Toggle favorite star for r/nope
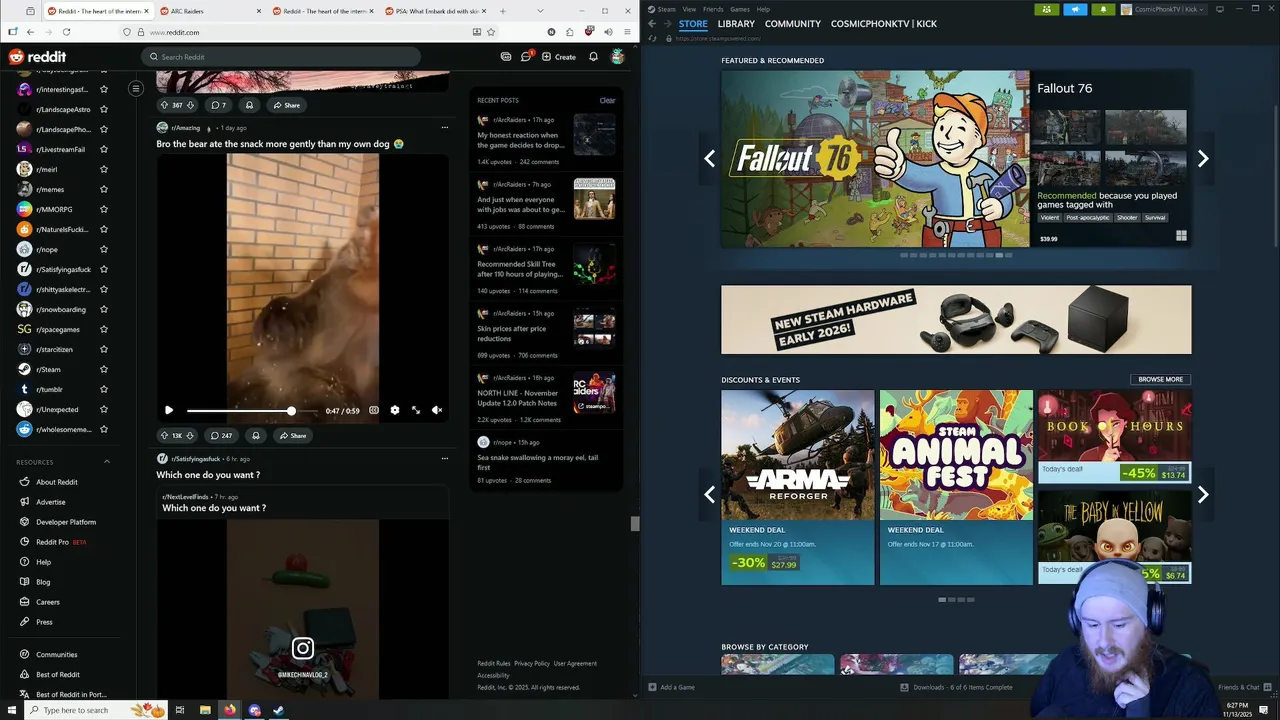 point(104,249)
